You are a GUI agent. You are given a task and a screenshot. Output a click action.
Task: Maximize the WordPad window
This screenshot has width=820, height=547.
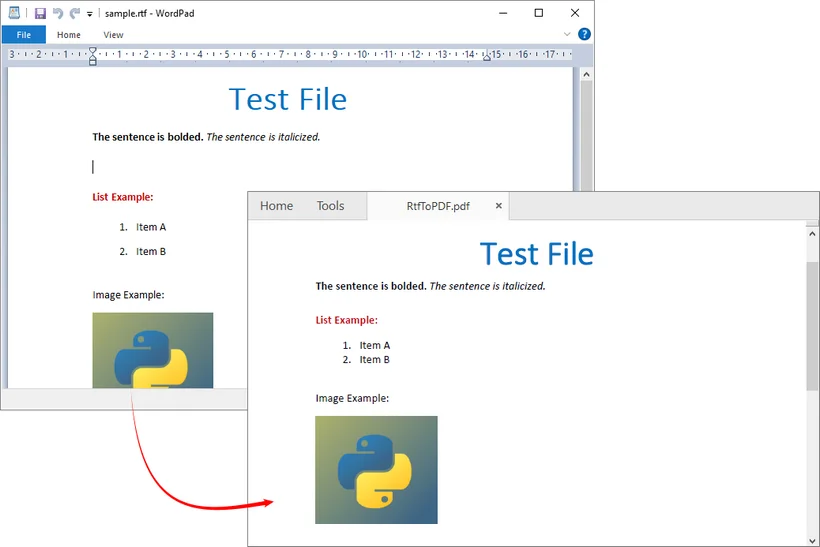point(539,13)
